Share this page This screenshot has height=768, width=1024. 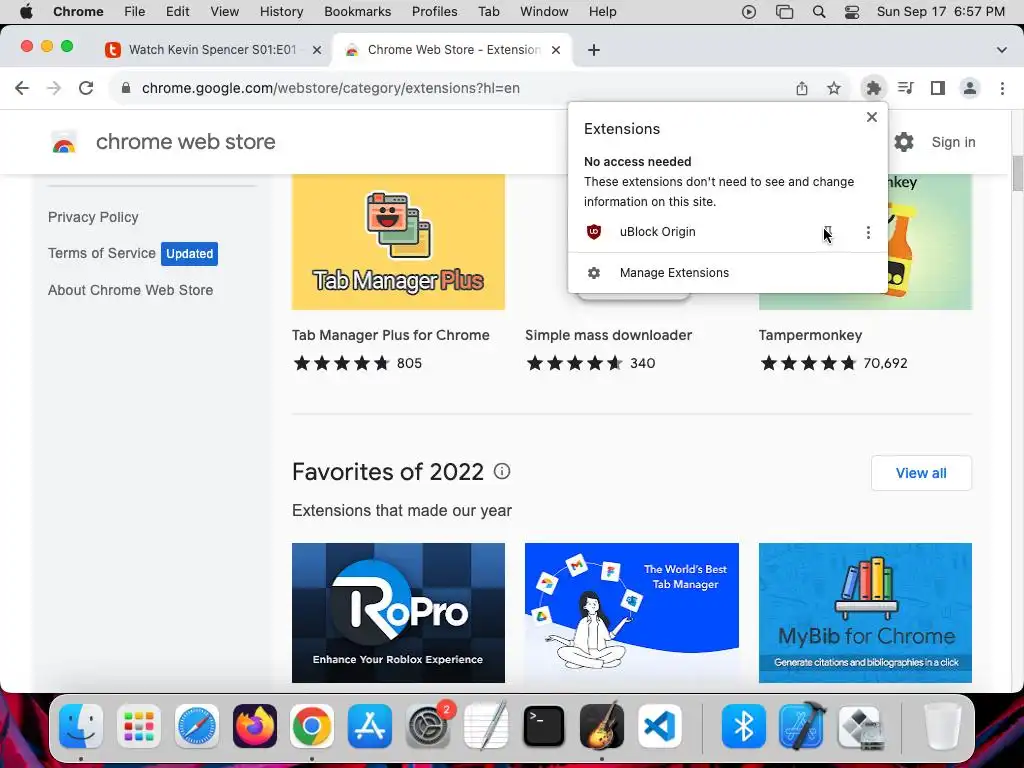tap(802, 88)
